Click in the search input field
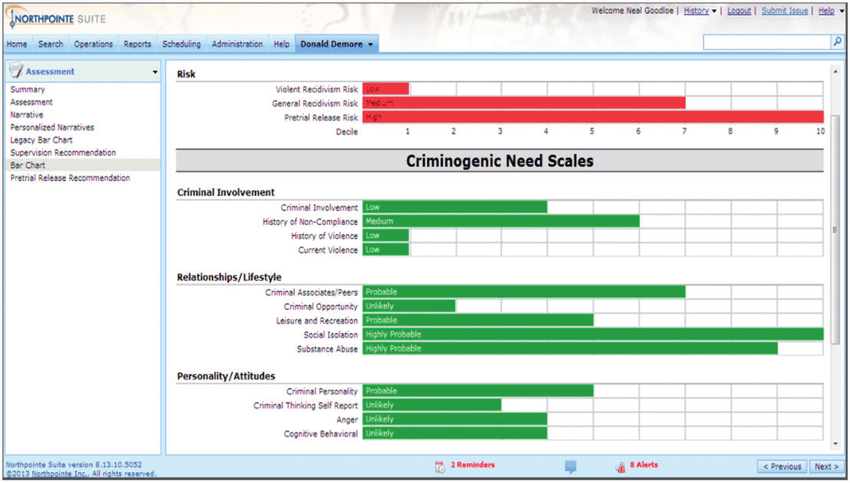Viewport: 850px width, 483px height. click(x=766, y=42)
